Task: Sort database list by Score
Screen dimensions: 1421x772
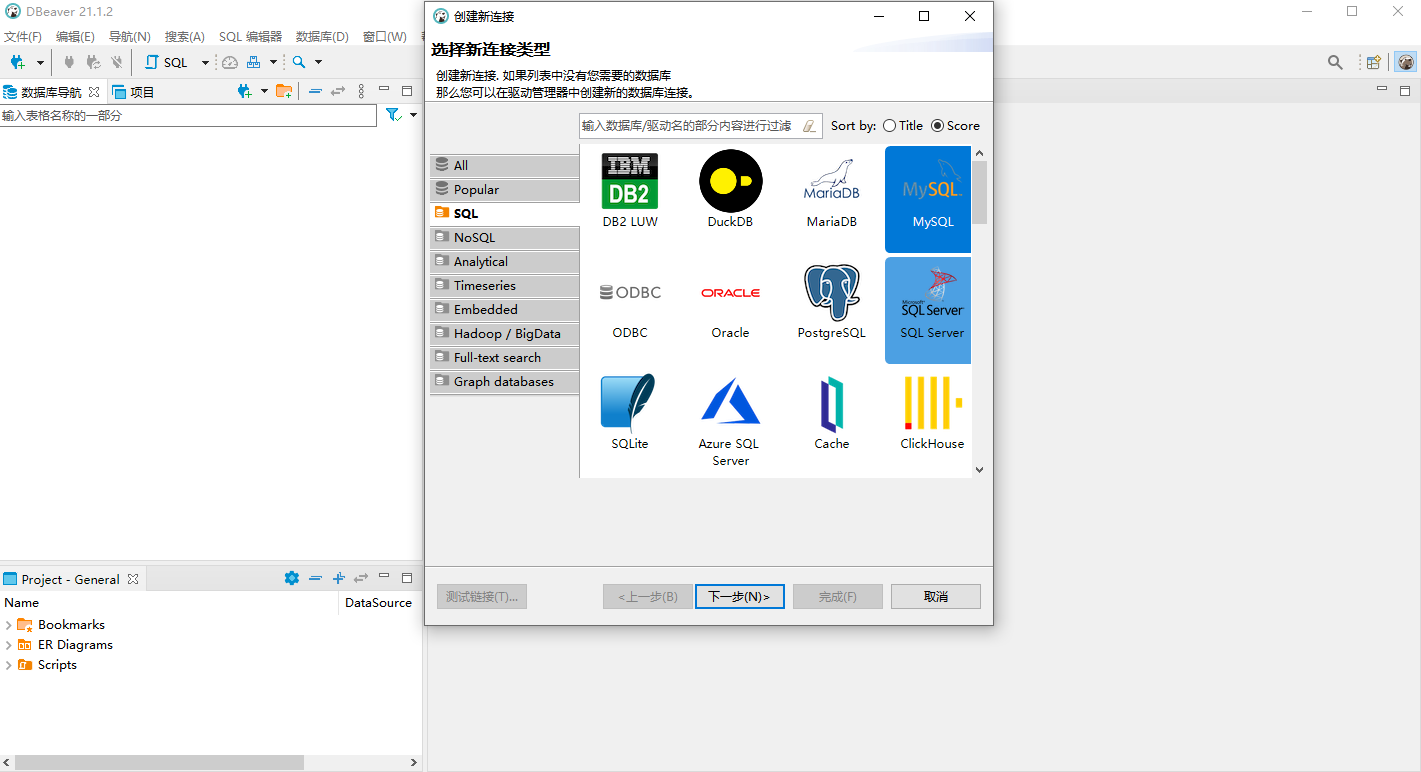Action: tap(937, 126)
